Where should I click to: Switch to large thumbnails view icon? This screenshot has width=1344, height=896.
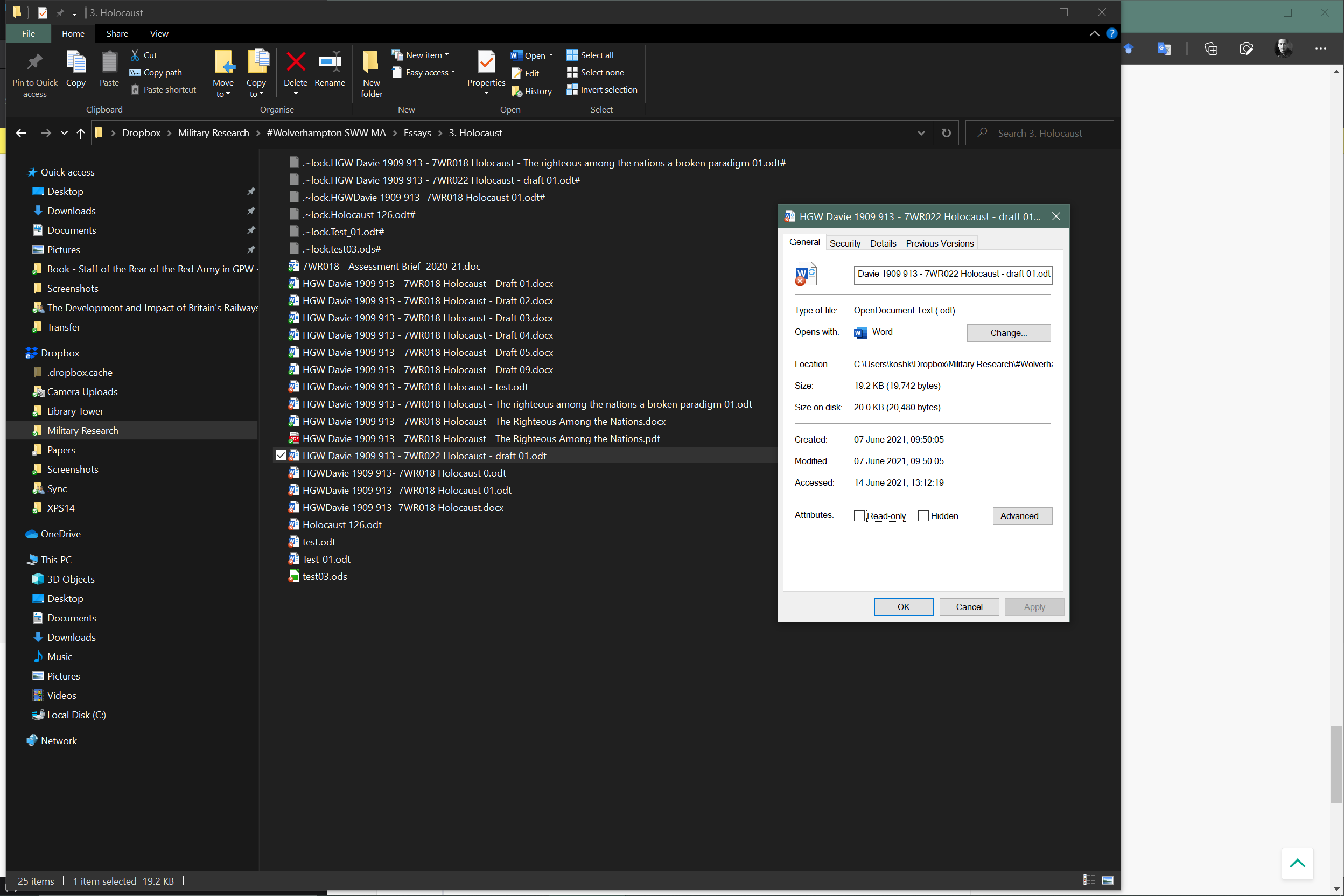pyautogui.click(x=1108, y=880)
